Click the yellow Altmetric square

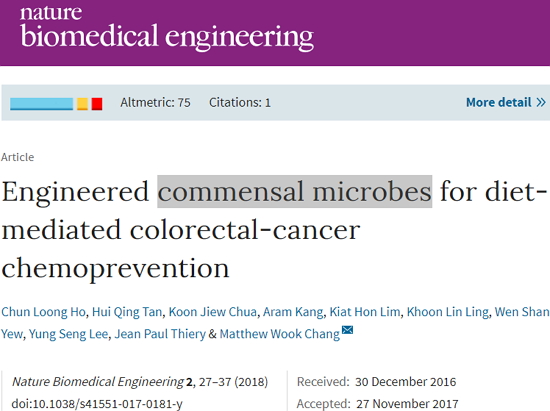[x=82, y=104]
